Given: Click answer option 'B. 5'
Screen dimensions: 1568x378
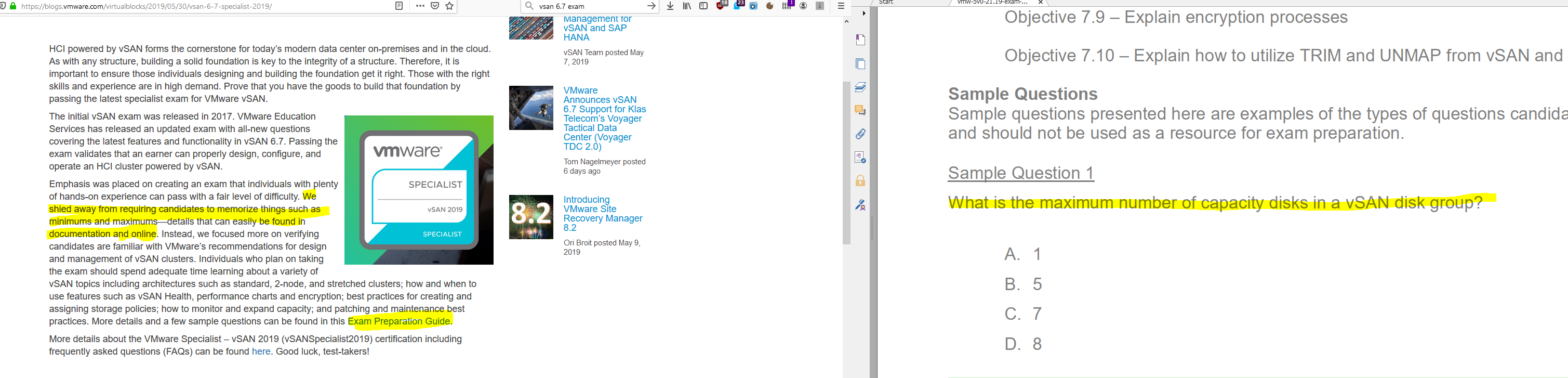Looking at the screenshot, I should [1023, 284].
